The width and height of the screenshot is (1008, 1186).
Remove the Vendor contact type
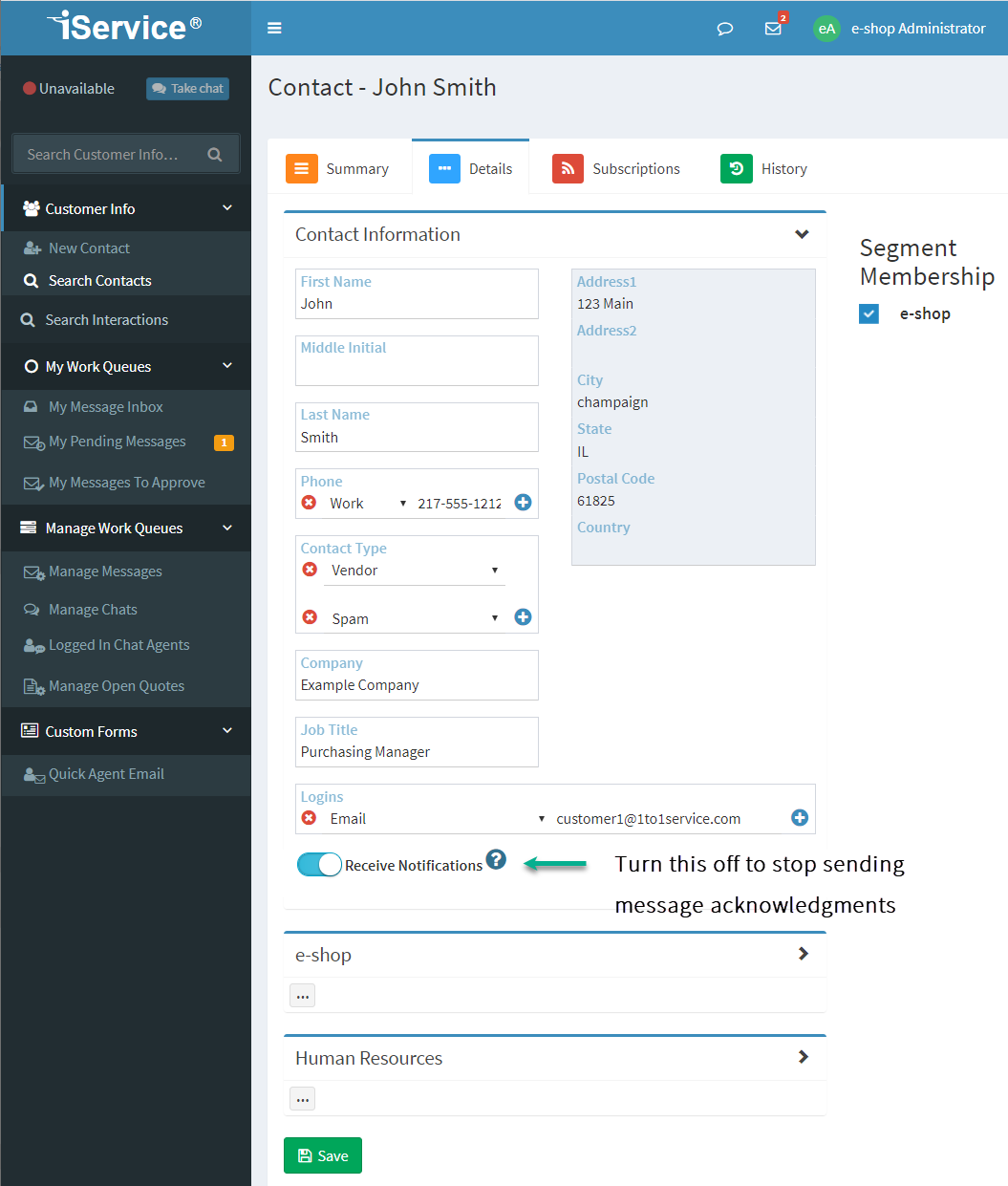pos(310,570)
